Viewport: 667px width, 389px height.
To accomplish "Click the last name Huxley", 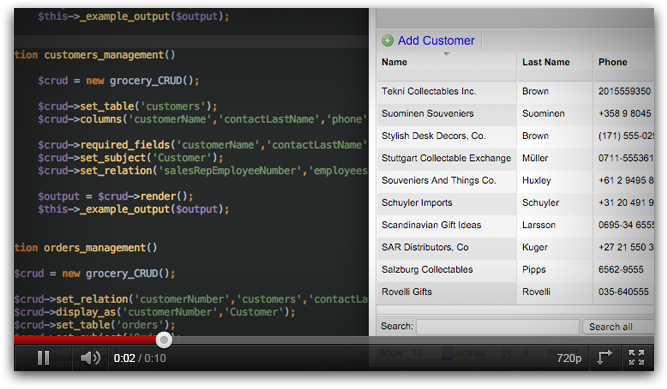I will pyautogui.click(x=536, y=180).
